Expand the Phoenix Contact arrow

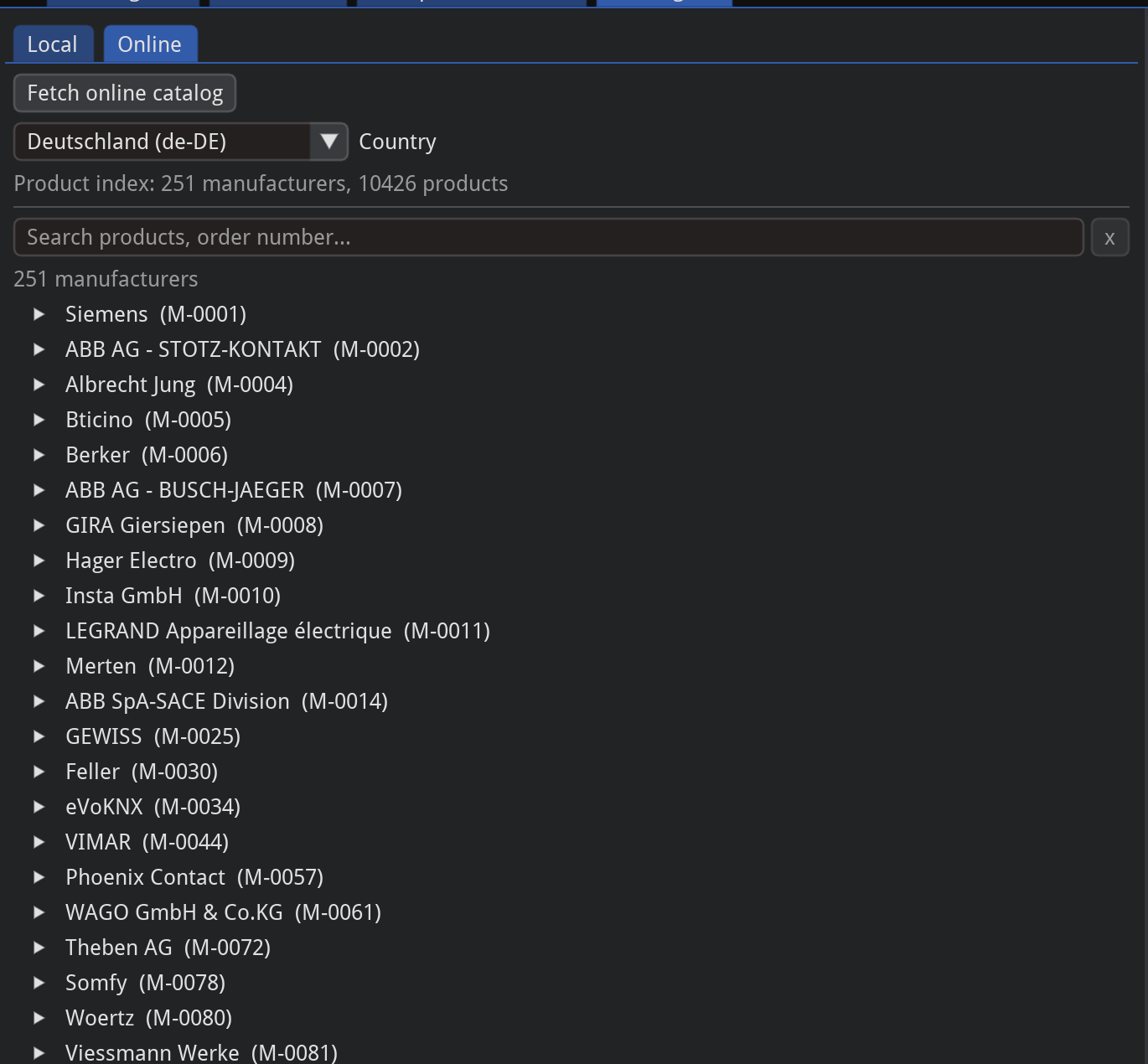(39, 877)
